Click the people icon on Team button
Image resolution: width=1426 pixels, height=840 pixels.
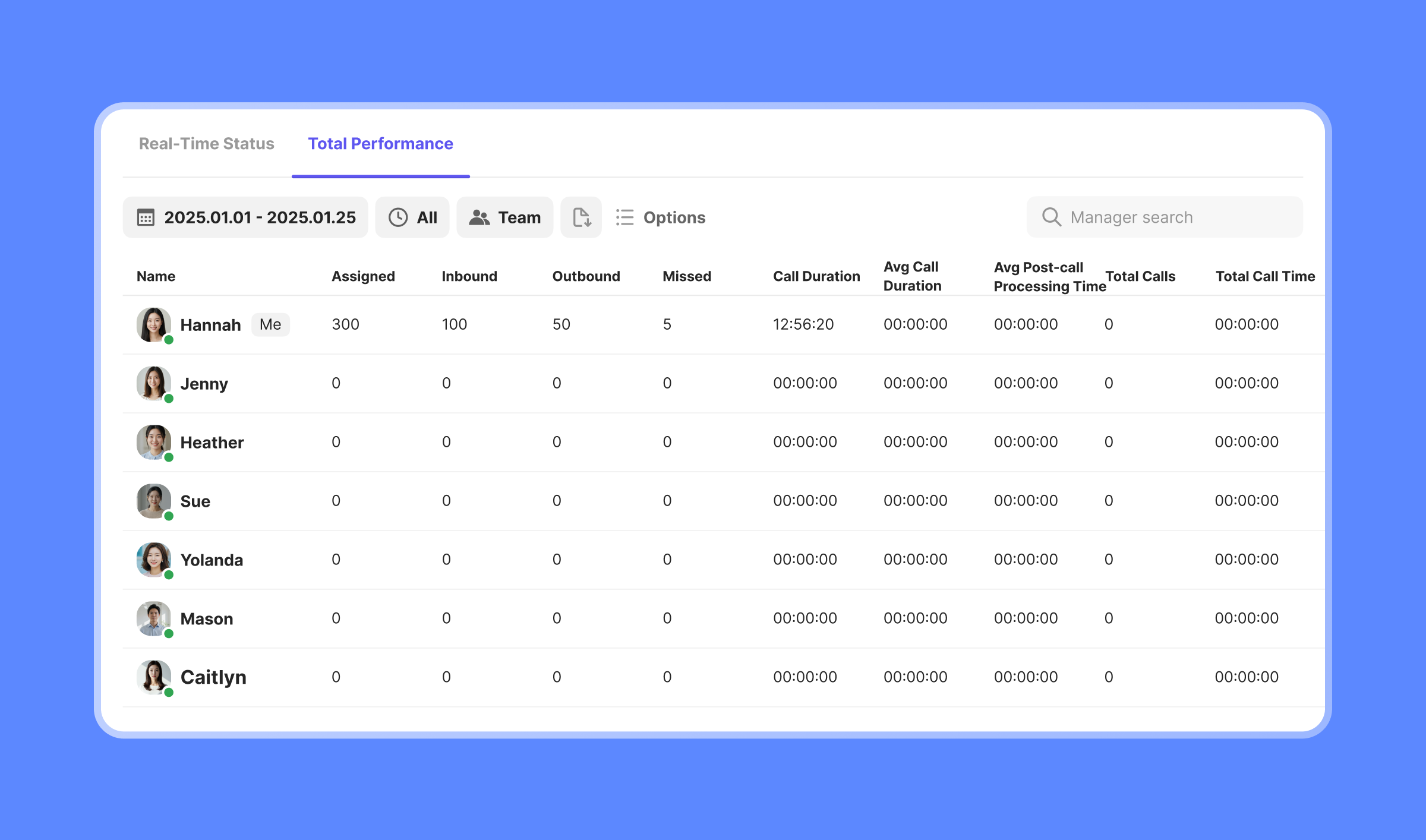pos(479,217)
